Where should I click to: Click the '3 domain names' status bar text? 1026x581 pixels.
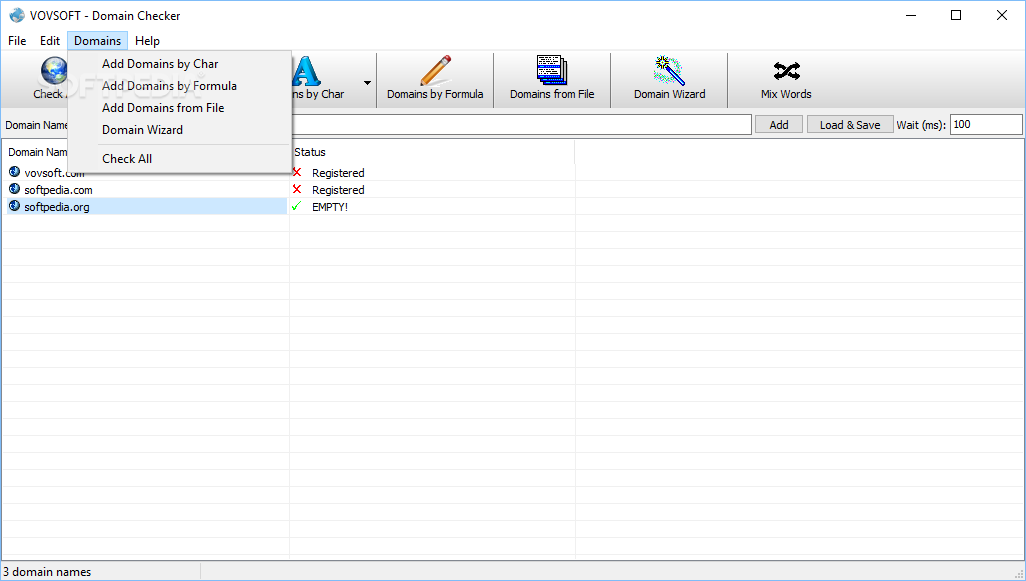pos(47,572)
